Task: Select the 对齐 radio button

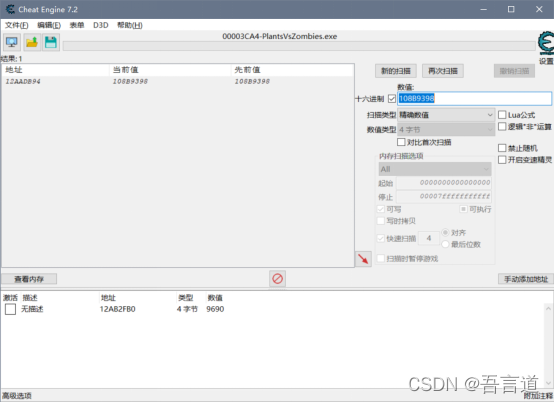Action: pyautogui.click(x=445, y=232)
